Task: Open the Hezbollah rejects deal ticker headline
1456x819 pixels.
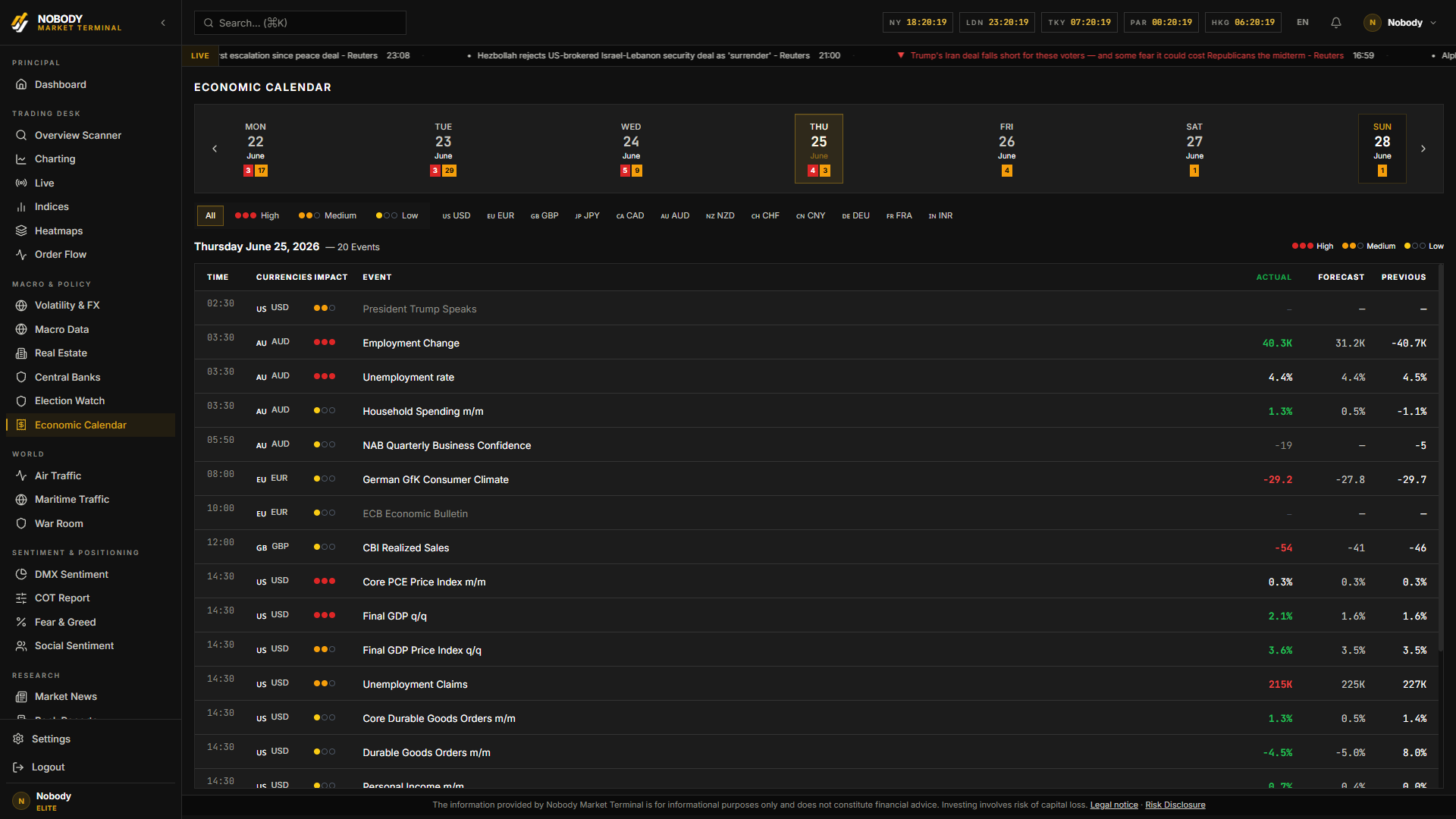Action: [x=643, y=56]
